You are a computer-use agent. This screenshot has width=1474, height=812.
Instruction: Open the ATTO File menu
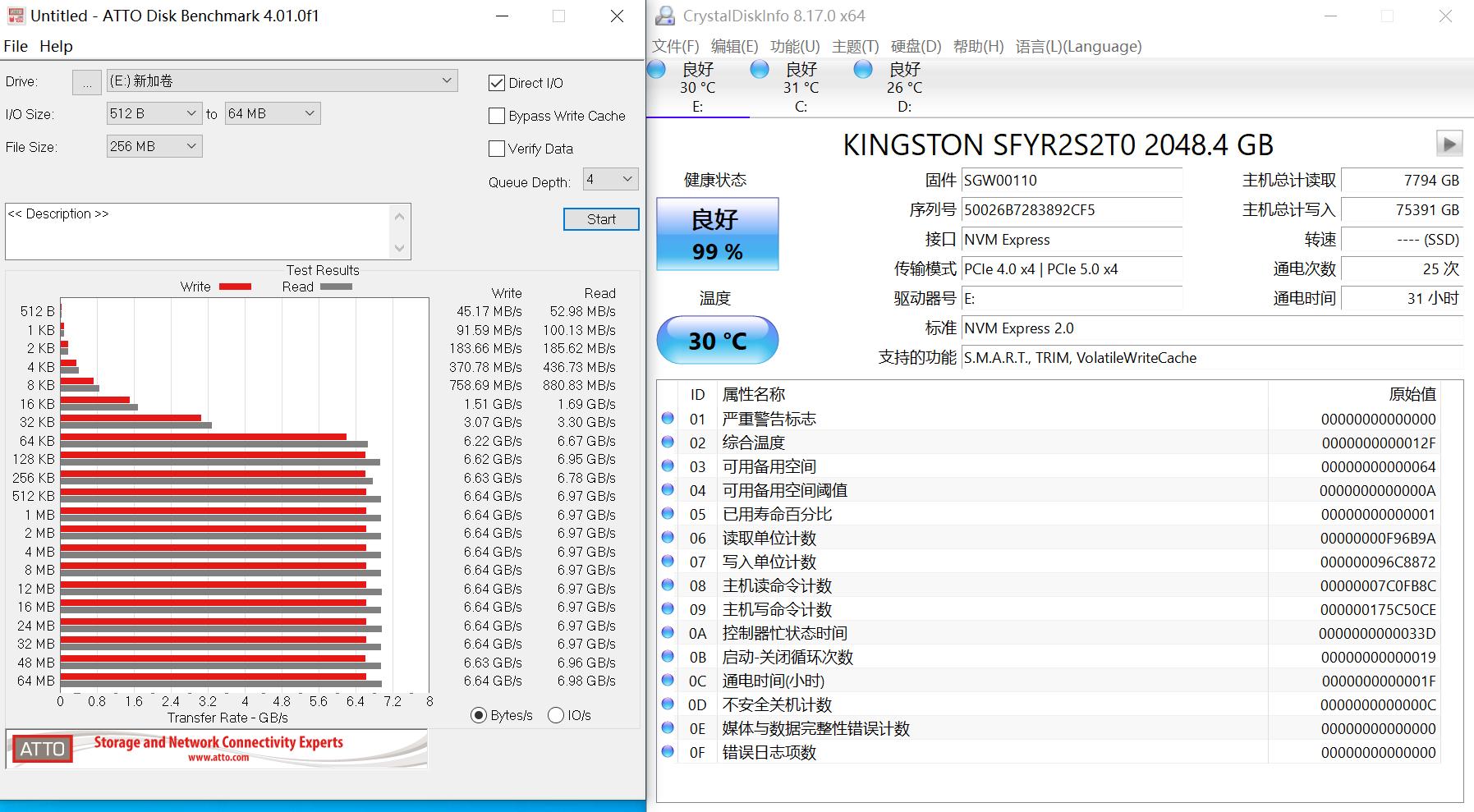16,46
